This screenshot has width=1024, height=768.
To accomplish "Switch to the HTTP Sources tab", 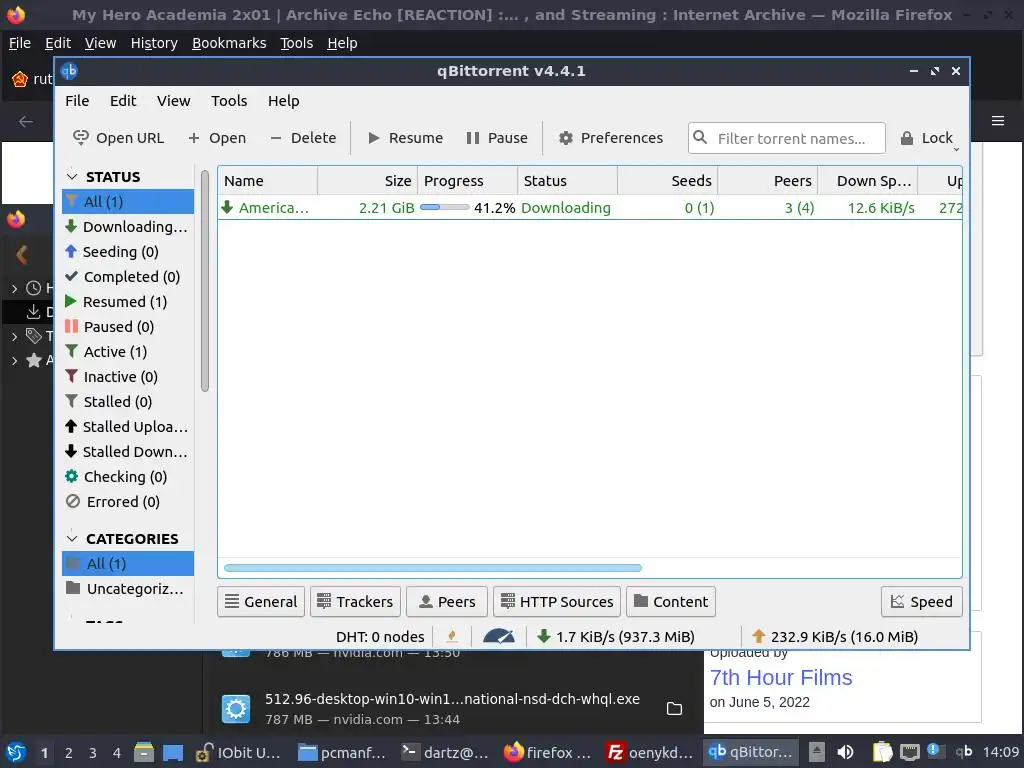I will click(557, 601).
